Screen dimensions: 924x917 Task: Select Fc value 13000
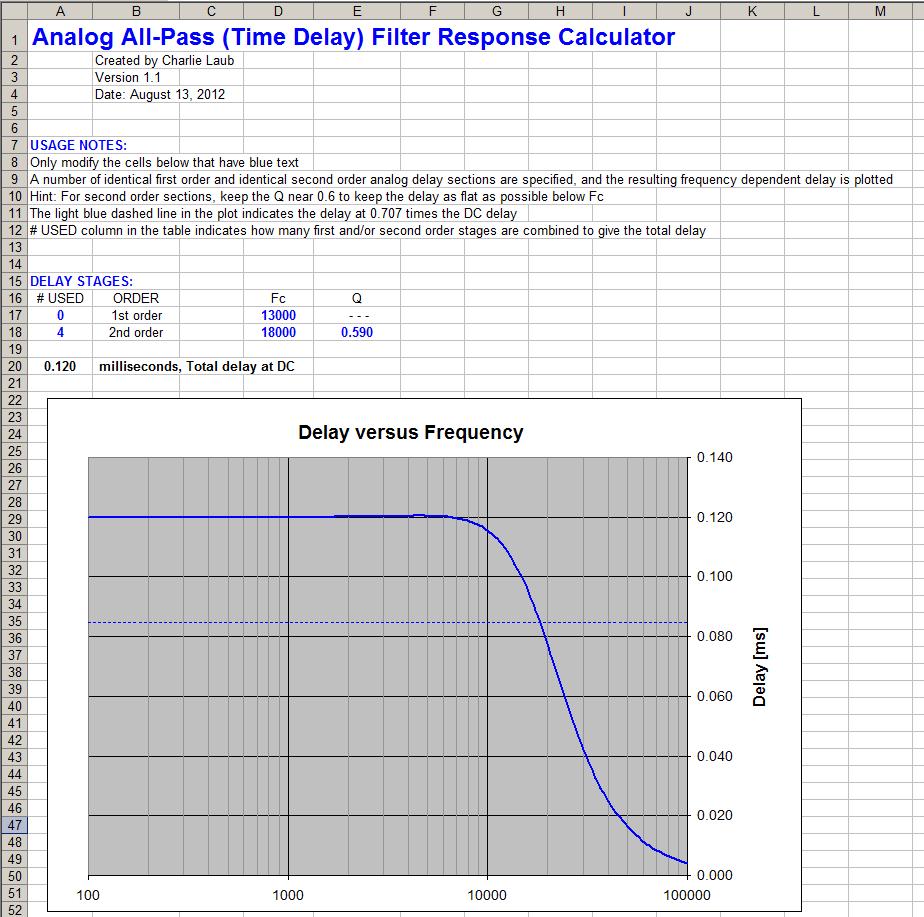(278, 316)
